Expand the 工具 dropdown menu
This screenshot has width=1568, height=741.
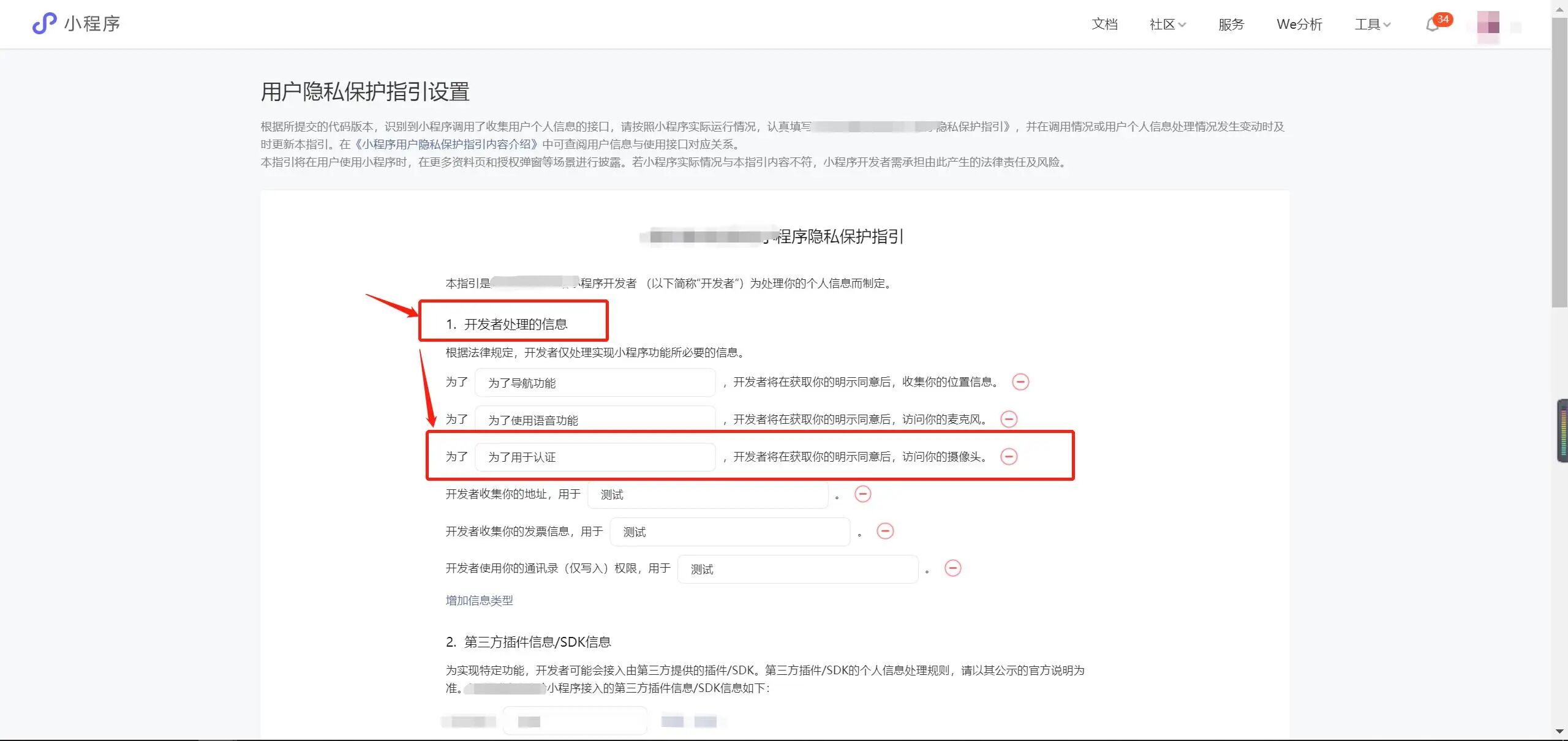coord(1372,24)
